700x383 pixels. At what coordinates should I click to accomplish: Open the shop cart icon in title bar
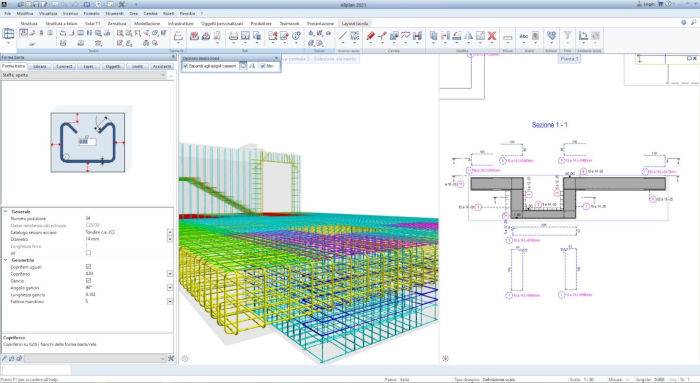659,4
